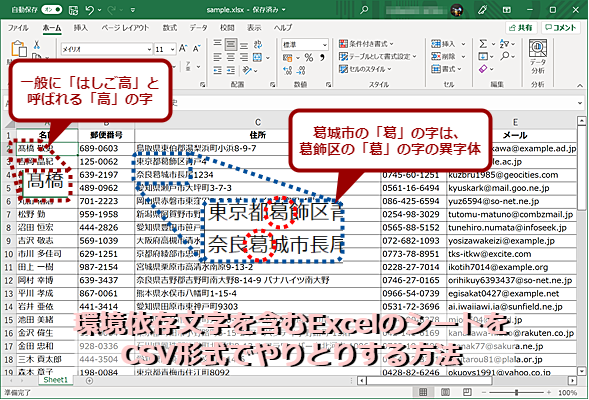
Task: Click the AutoSum sigma icon
Action: click(483, 44)
